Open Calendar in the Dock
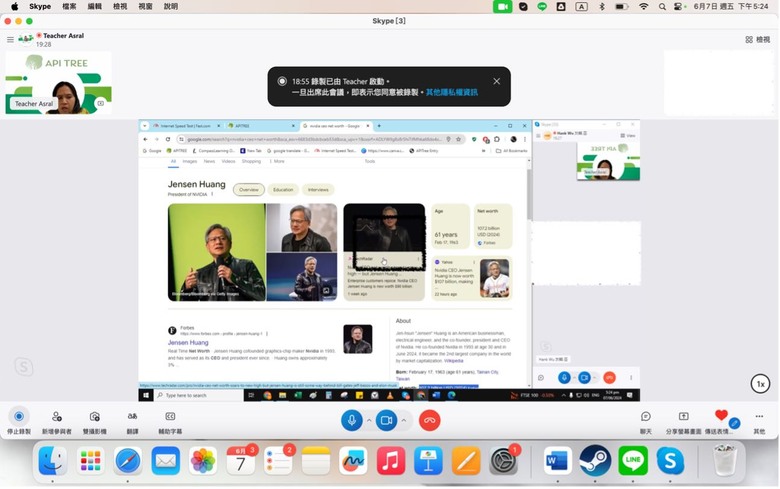Image resolution: width=780 pixels, height=489 pixels. point(241,461)
